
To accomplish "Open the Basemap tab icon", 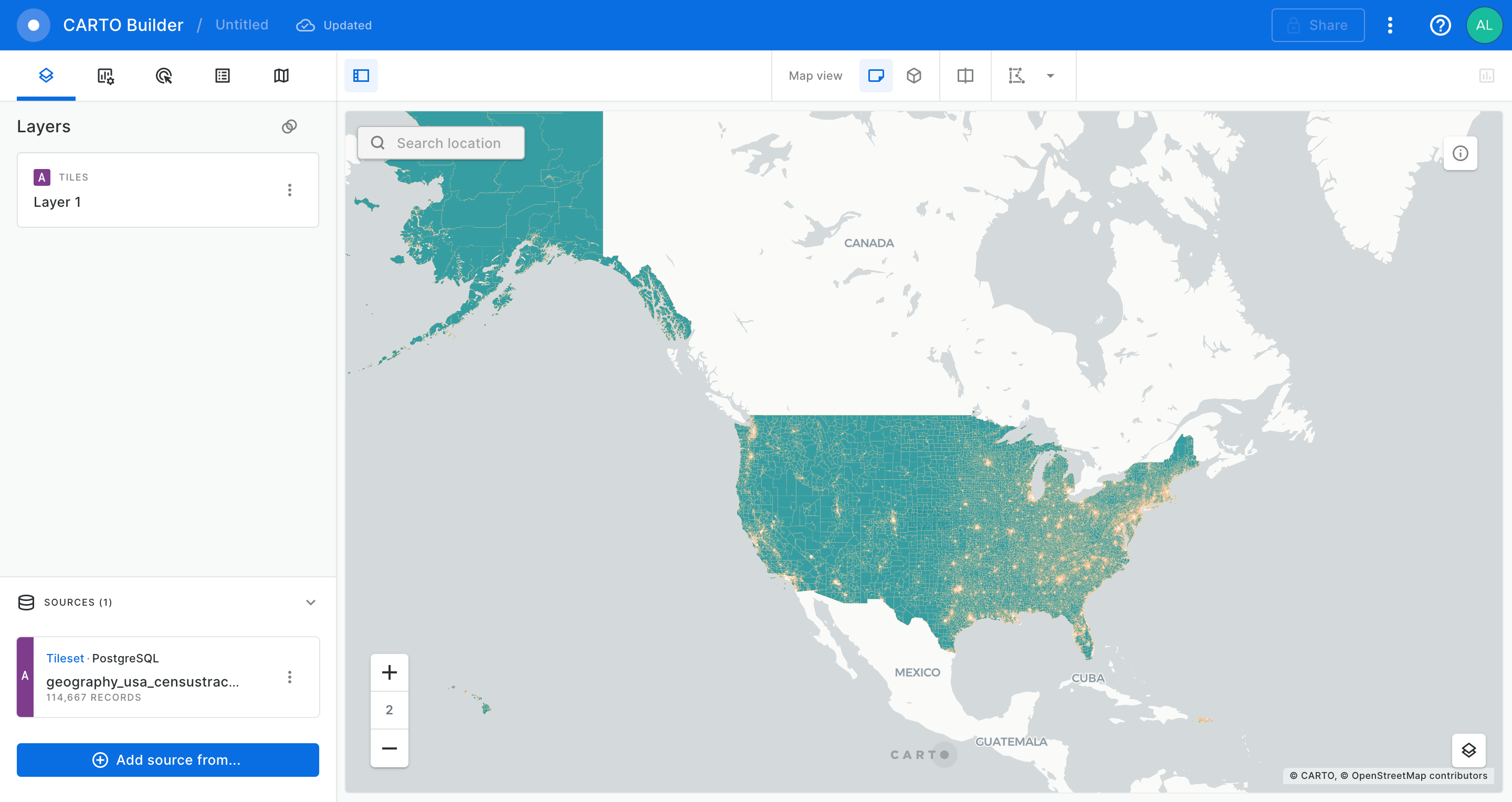I will coord(281,76).
